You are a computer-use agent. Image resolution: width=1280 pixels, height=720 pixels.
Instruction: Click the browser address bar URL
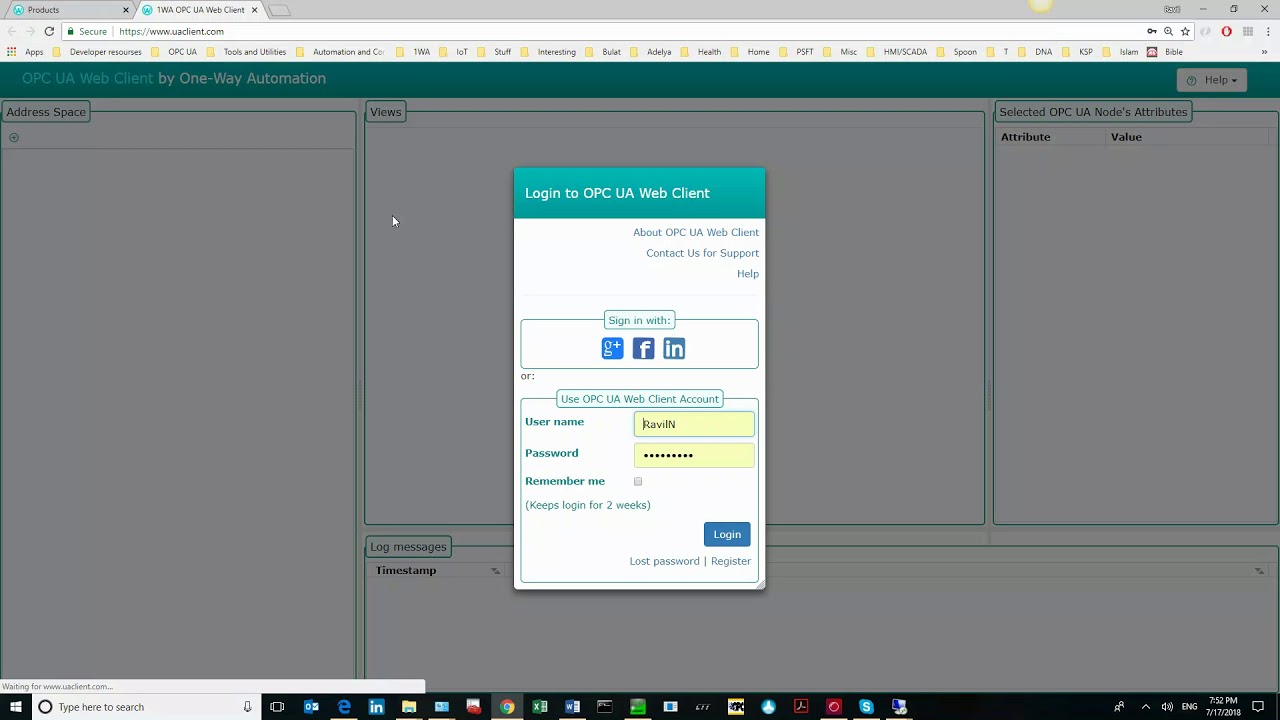coord(171,31)
